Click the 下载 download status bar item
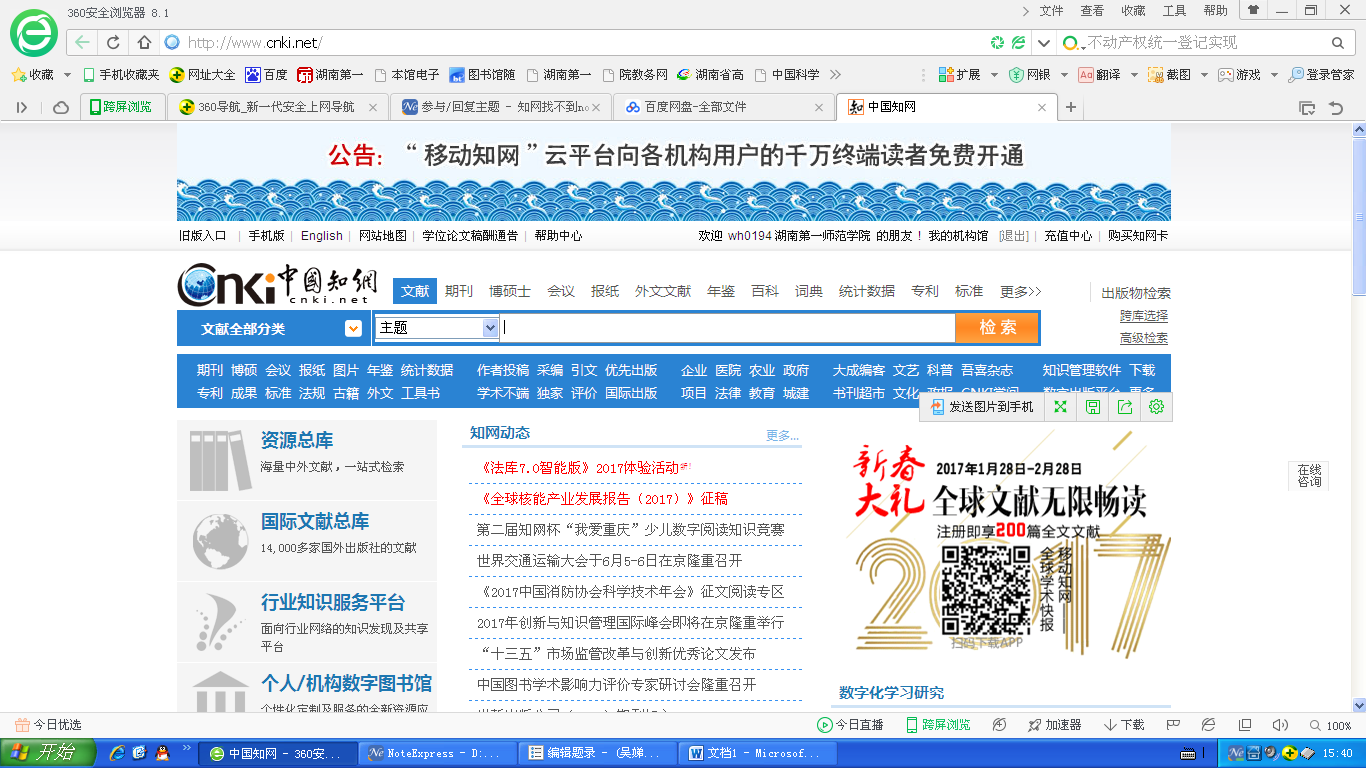 click(x=1124, y=725)
